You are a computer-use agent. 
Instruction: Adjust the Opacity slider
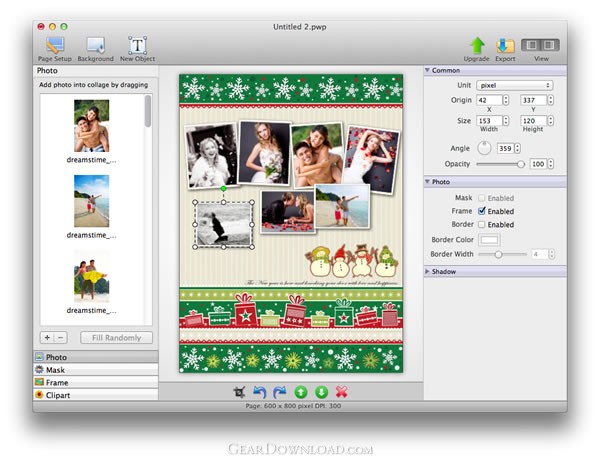point(520,164)
